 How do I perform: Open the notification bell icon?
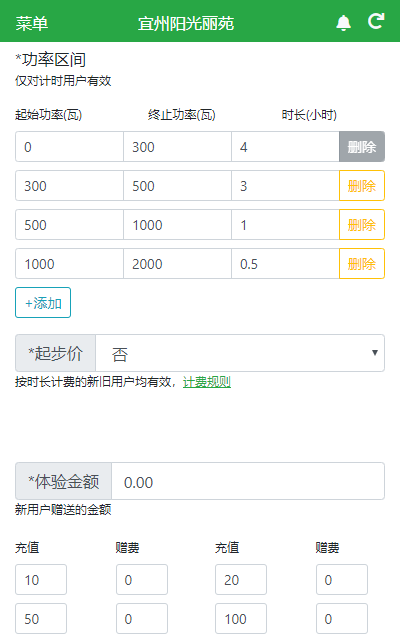pyautogui.click(x=343, y=23)
